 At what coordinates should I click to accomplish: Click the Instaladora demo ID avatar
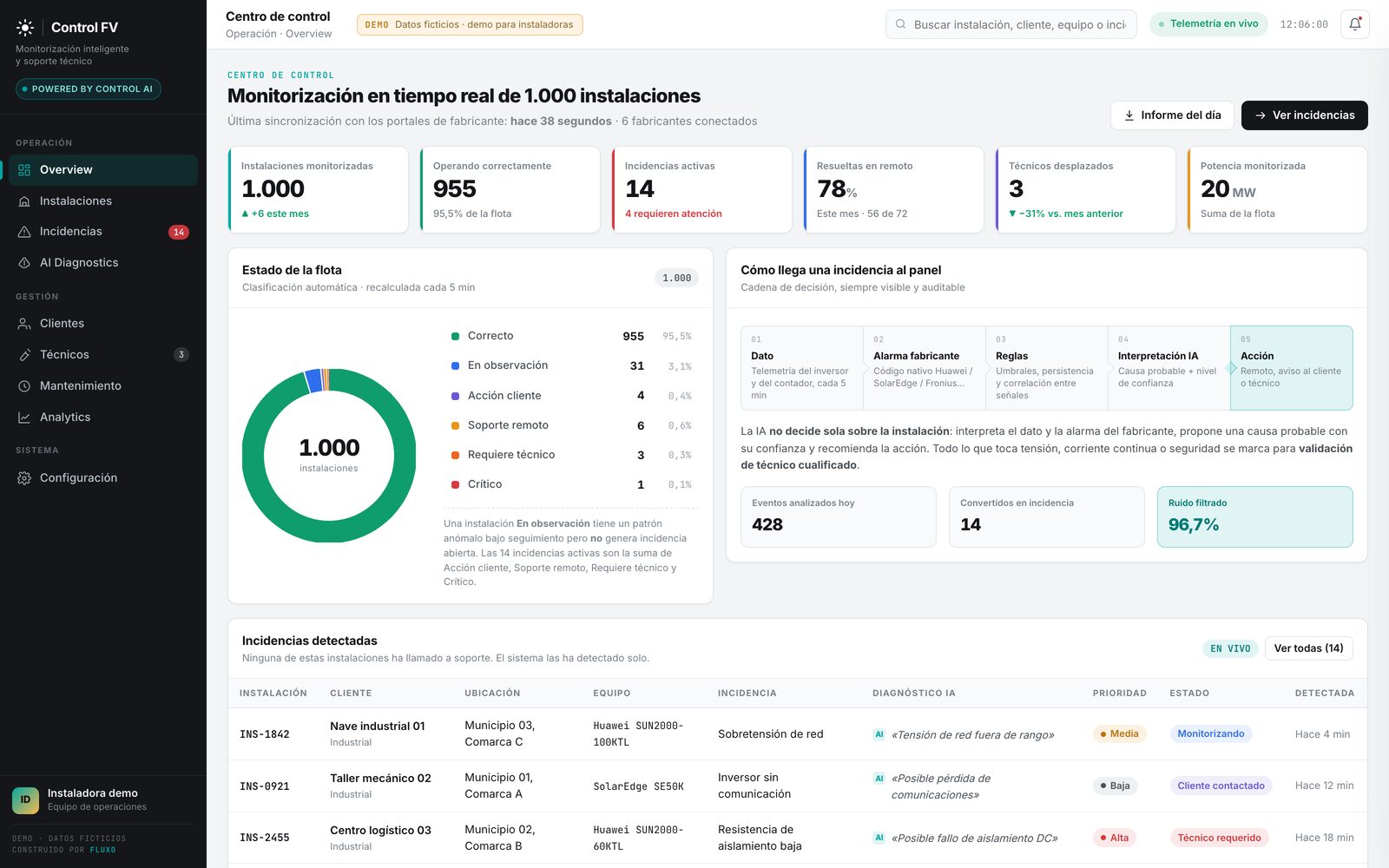tap(25, 799)
